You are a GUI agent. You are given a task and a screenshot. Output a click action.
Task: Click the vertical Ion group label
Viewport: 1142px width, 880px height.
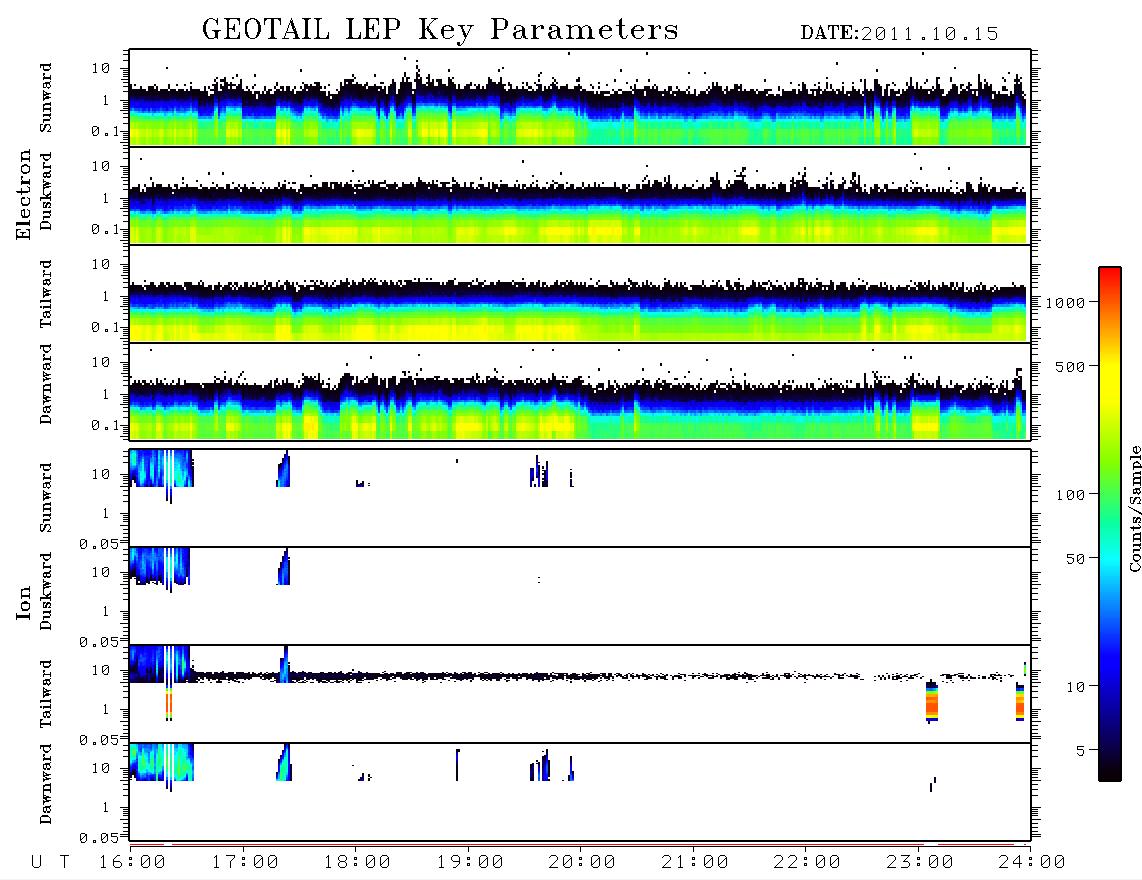click(23, 602)
